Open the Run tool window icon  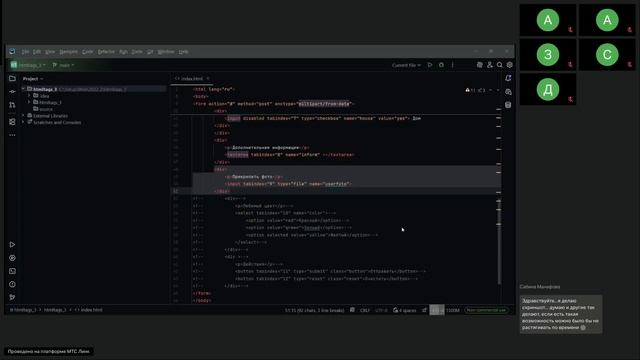pyautogui.click(x=12, y=244)
